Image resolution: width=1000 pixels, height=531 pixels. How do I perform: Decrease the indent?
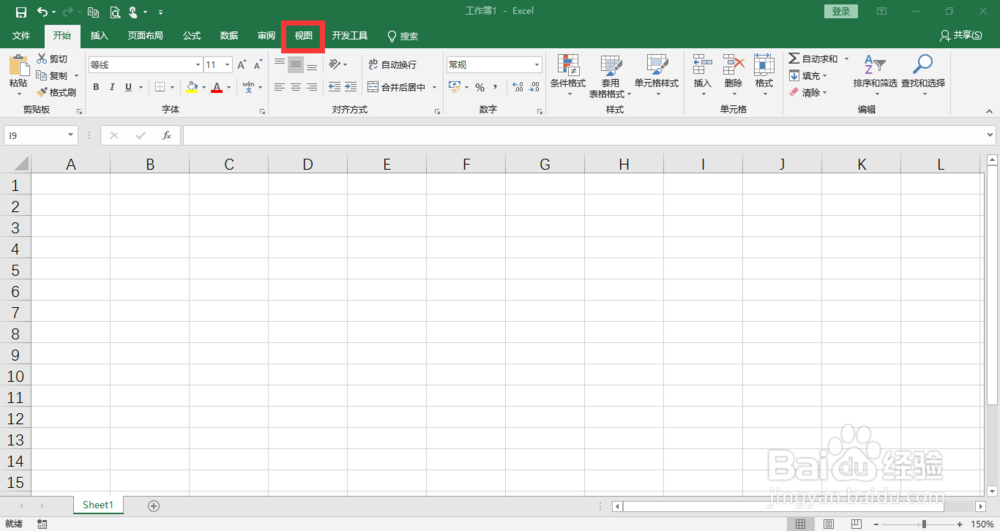(334, 87)
